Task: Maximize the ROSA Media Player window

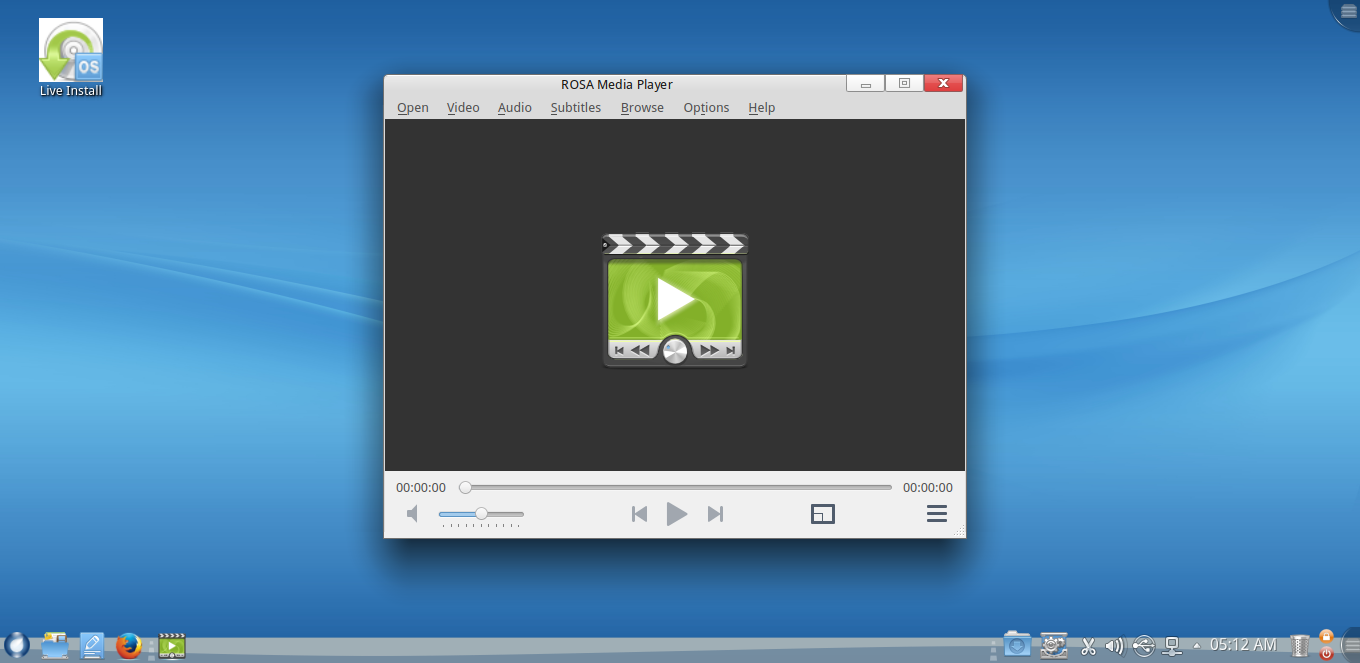Action: pyautogui.click(x=904, y=84)
